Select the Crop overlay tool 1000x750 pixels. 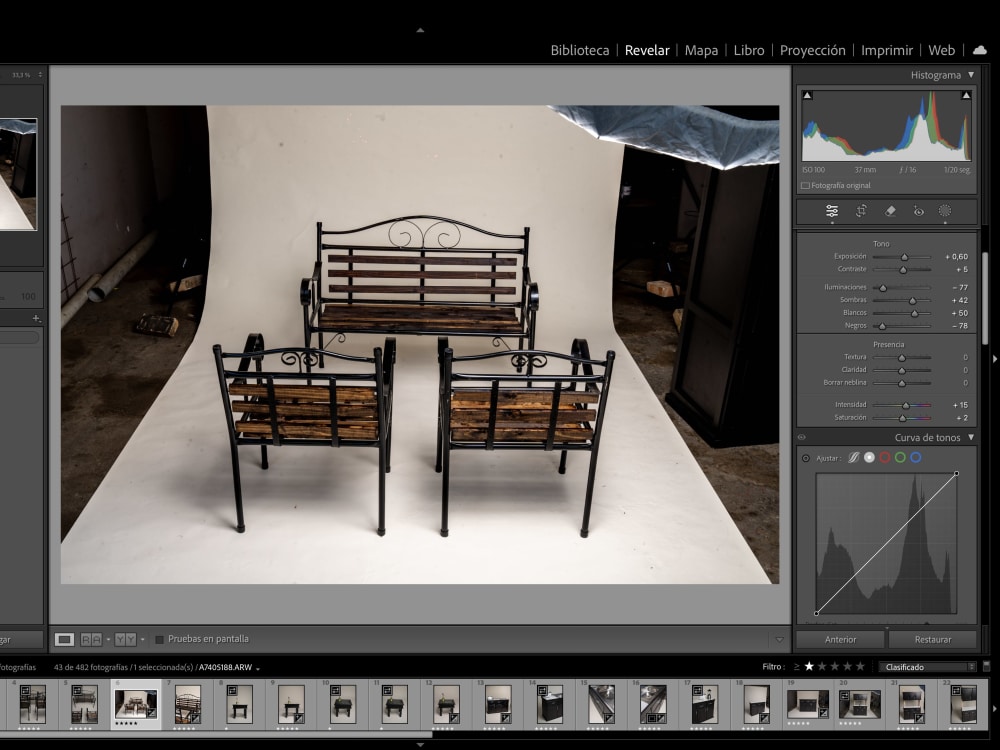[x=861, y=211]
